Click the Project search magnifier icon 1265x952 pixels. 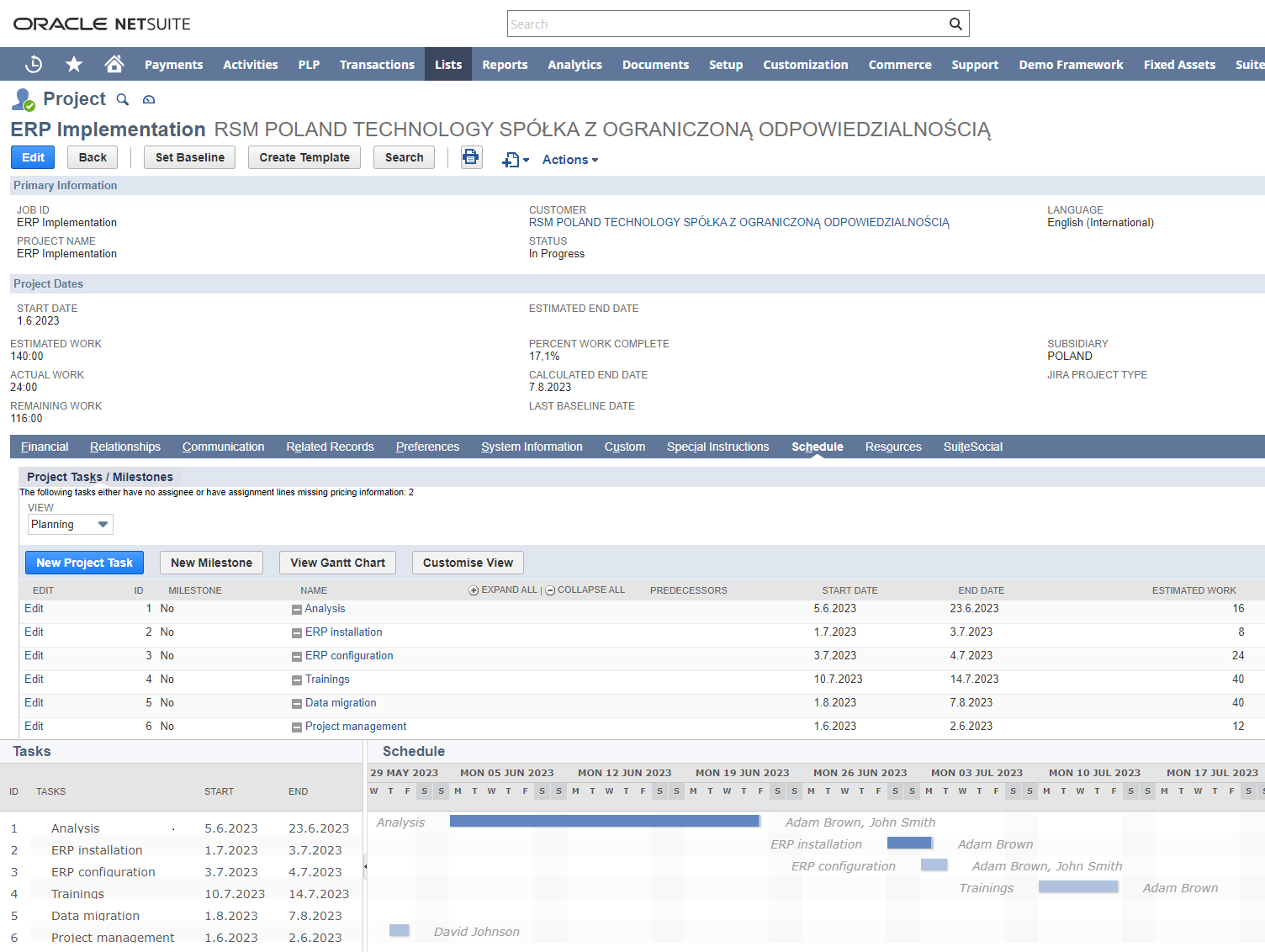pos(123,99)
